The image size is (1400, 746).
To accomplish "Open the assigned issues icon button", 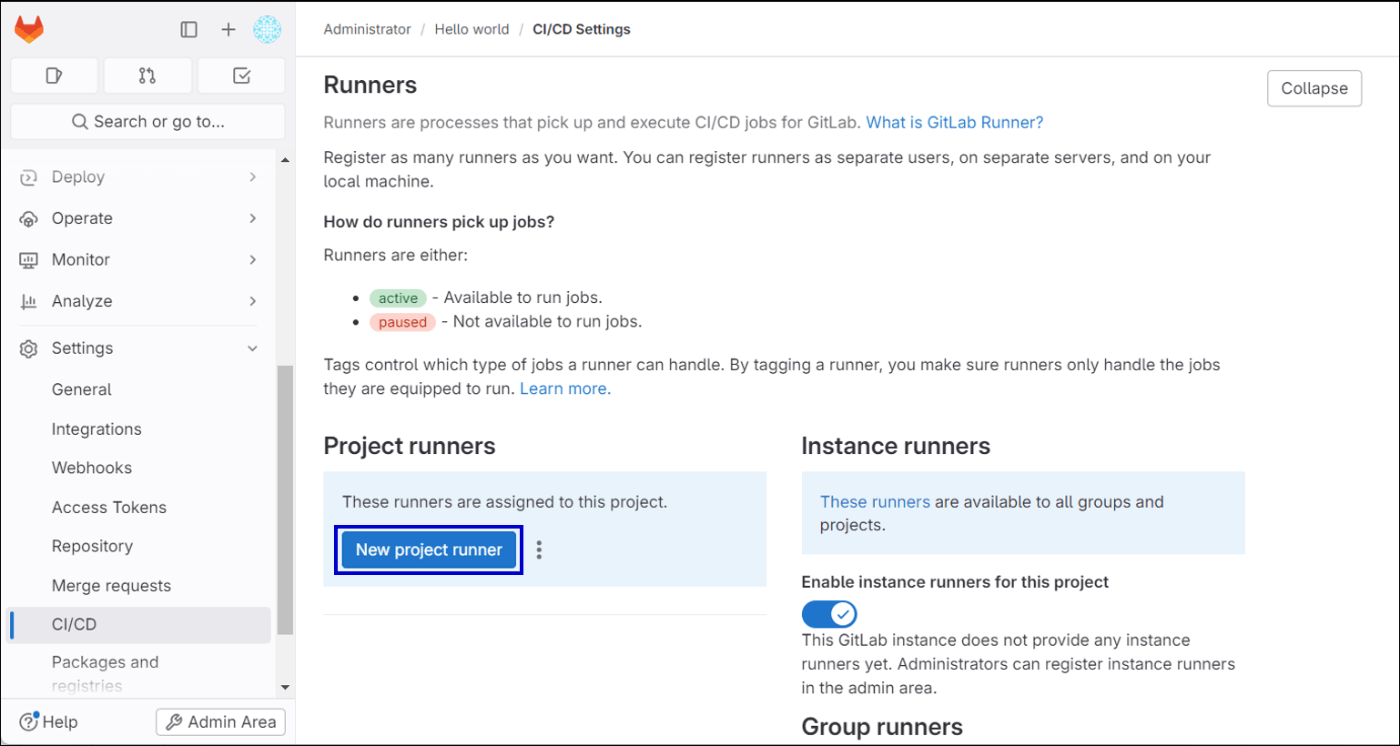I will 55,75.
